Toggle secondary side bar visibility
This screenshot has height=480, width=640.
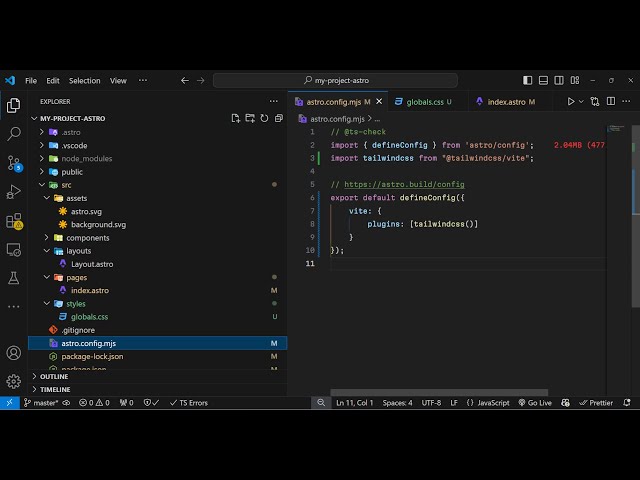(x=559, y=80)
